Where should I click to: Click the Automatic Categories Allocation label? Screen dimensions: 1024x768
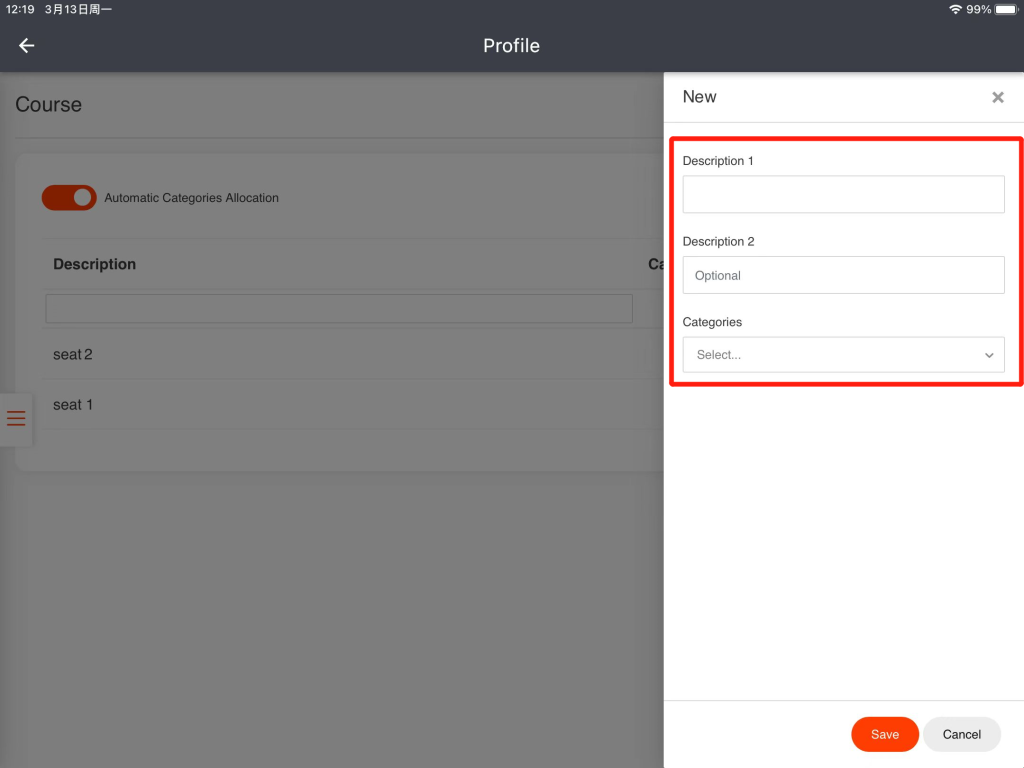tap(191, 198)
